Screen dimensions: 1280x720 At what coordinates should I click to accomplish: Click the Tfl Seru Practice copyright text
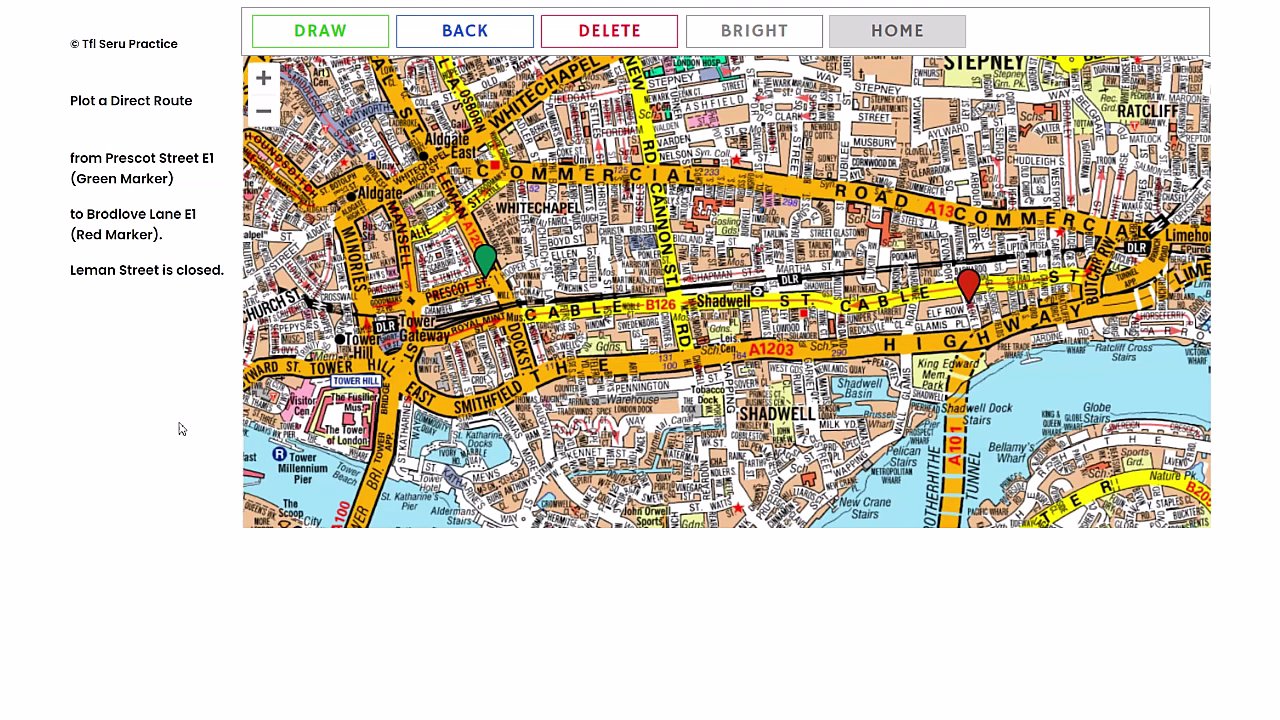click(124, 44)
